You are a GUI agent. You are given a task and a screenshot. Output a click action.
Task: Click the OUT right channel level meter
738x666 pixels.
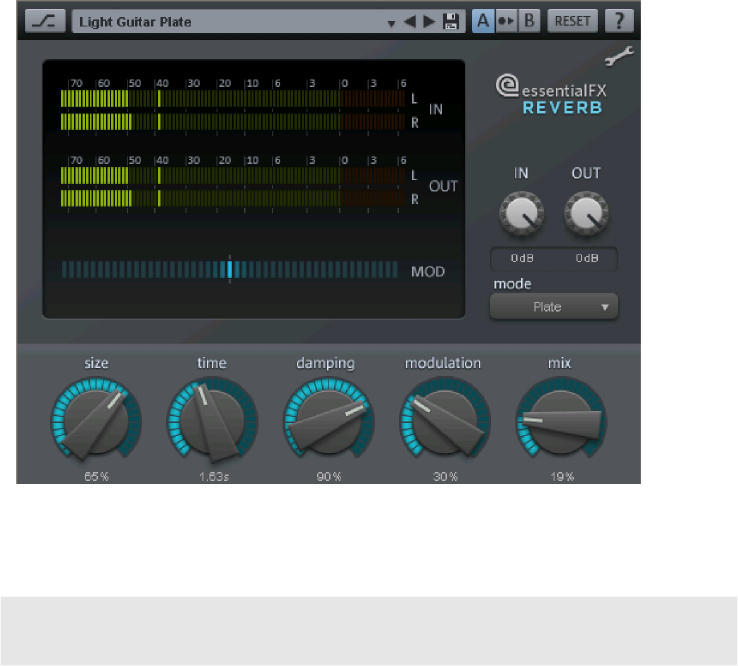tap(233, 199)
